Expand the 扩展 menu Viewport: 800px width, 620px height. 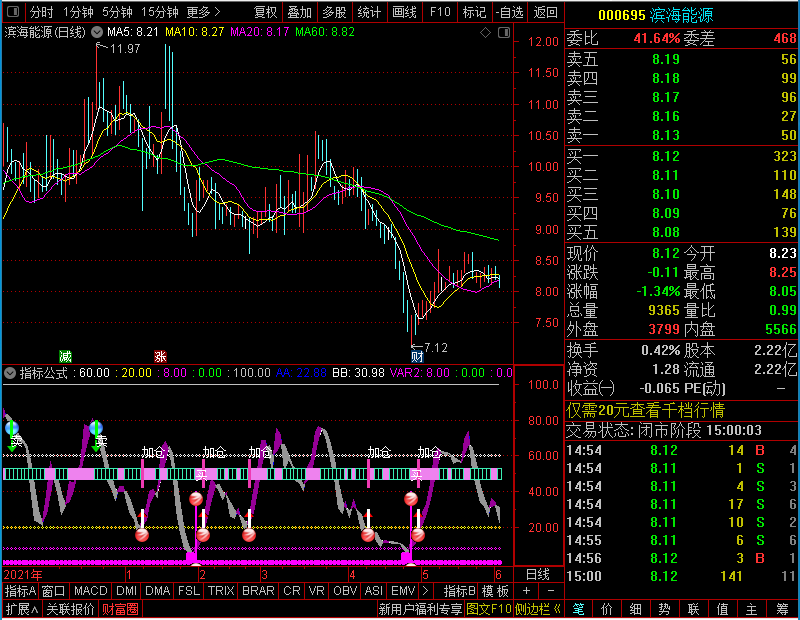click(x=22, y=609)
